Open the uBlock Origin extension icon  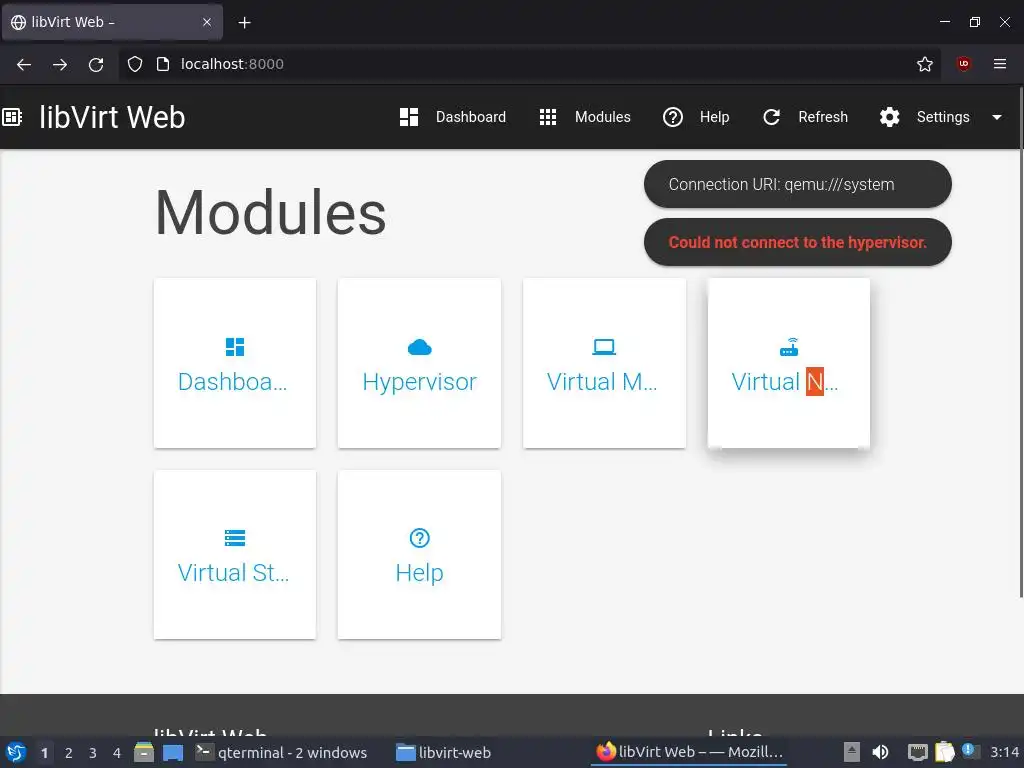pyautogui.click(x=963, y=64)
